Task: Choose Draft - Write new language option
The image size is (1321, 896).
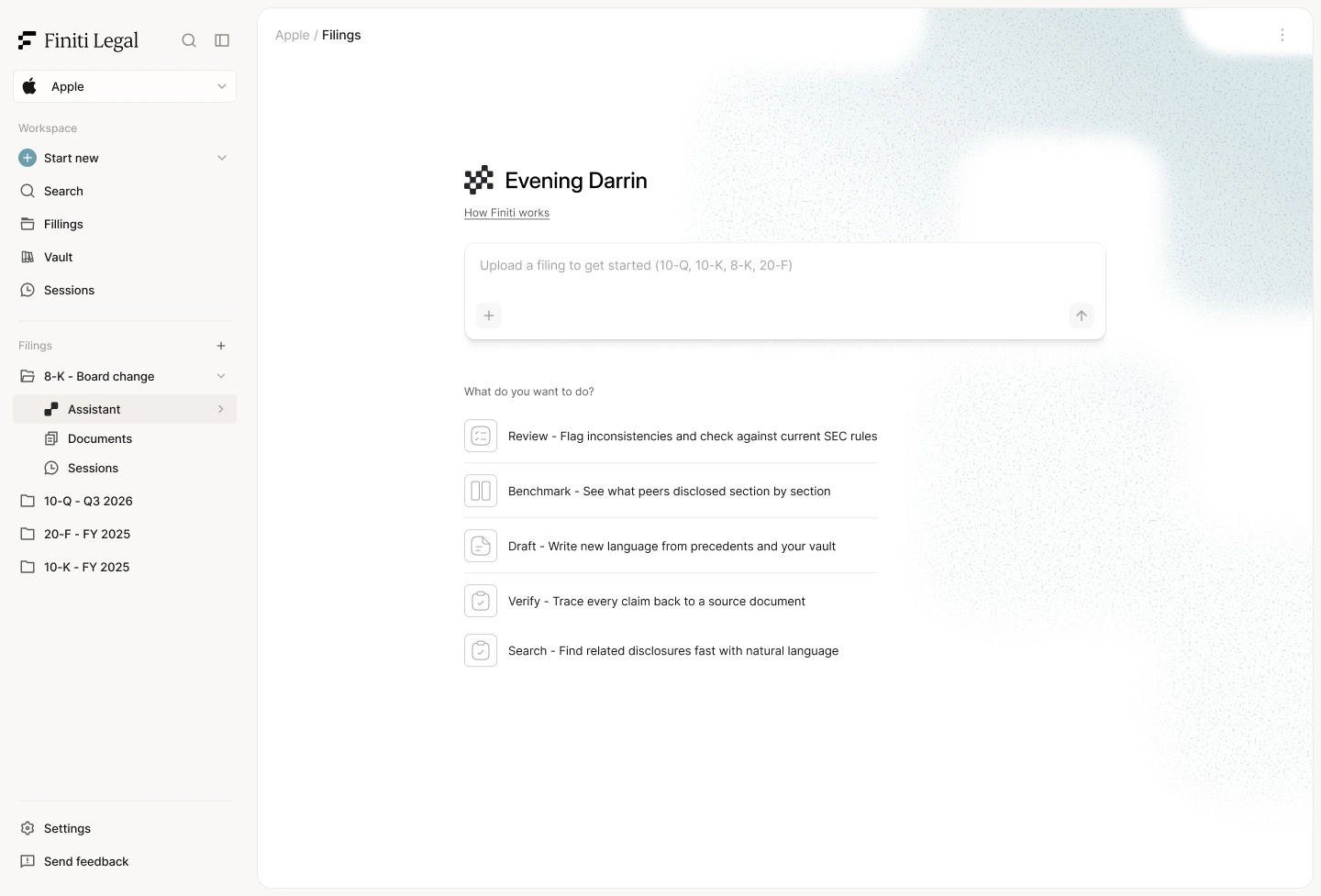Action: (x=671, y=547)
